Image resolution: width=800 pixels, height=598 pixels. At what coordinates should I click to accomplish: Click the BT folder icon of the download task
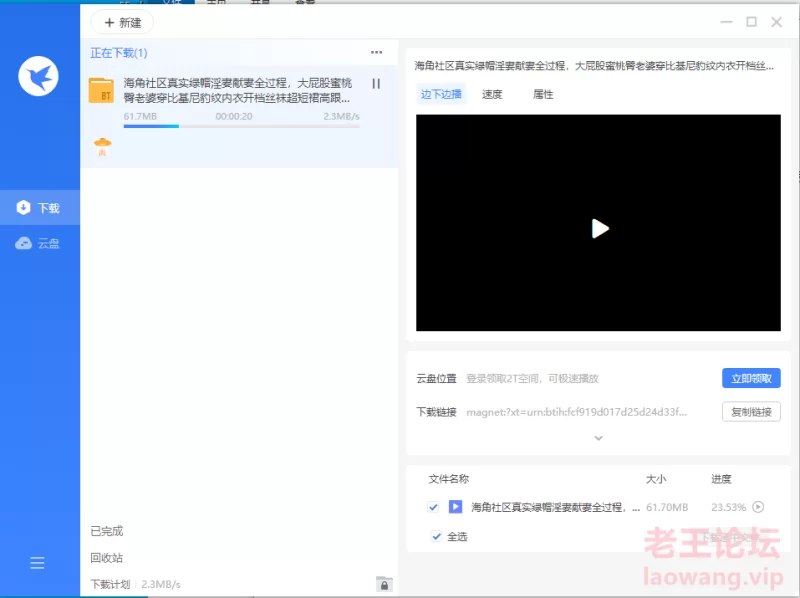coord(101,90)
